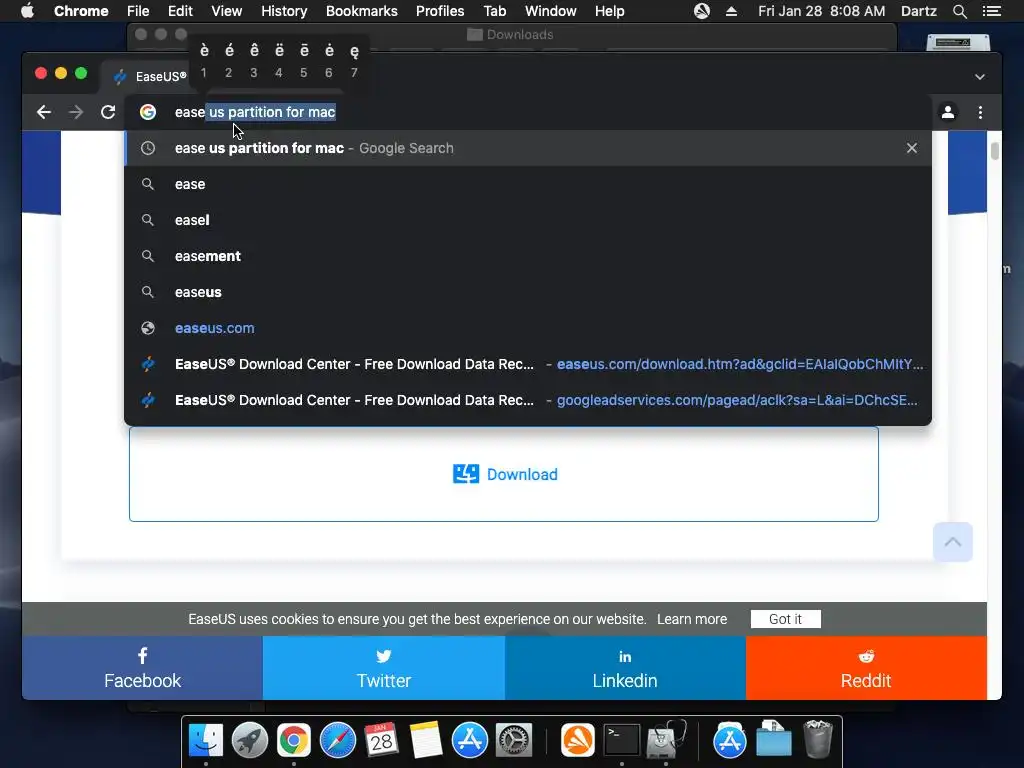Open the Chrome profile avatar icon
This screenshot has height=768, width=1024.
pos(948,112)
